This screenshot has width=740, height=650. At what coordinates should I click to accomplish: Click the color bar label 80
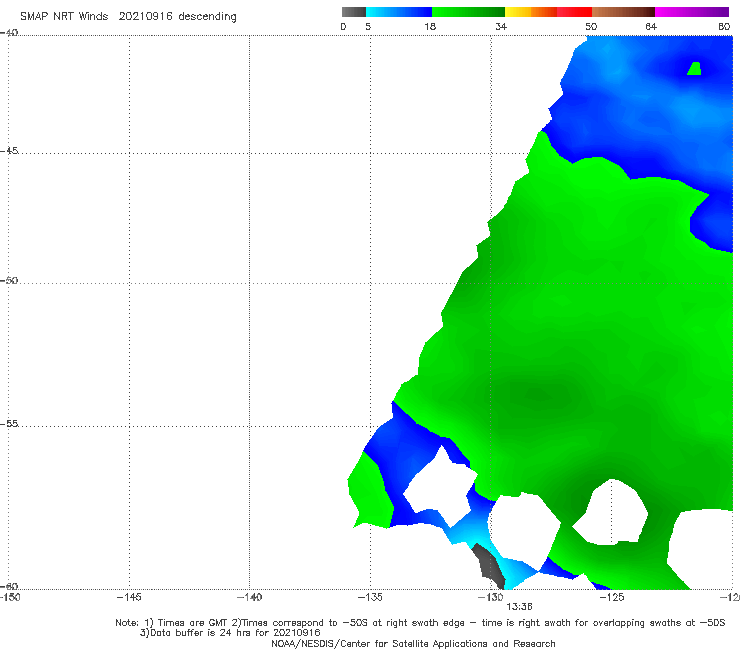[x=724, y=26]
